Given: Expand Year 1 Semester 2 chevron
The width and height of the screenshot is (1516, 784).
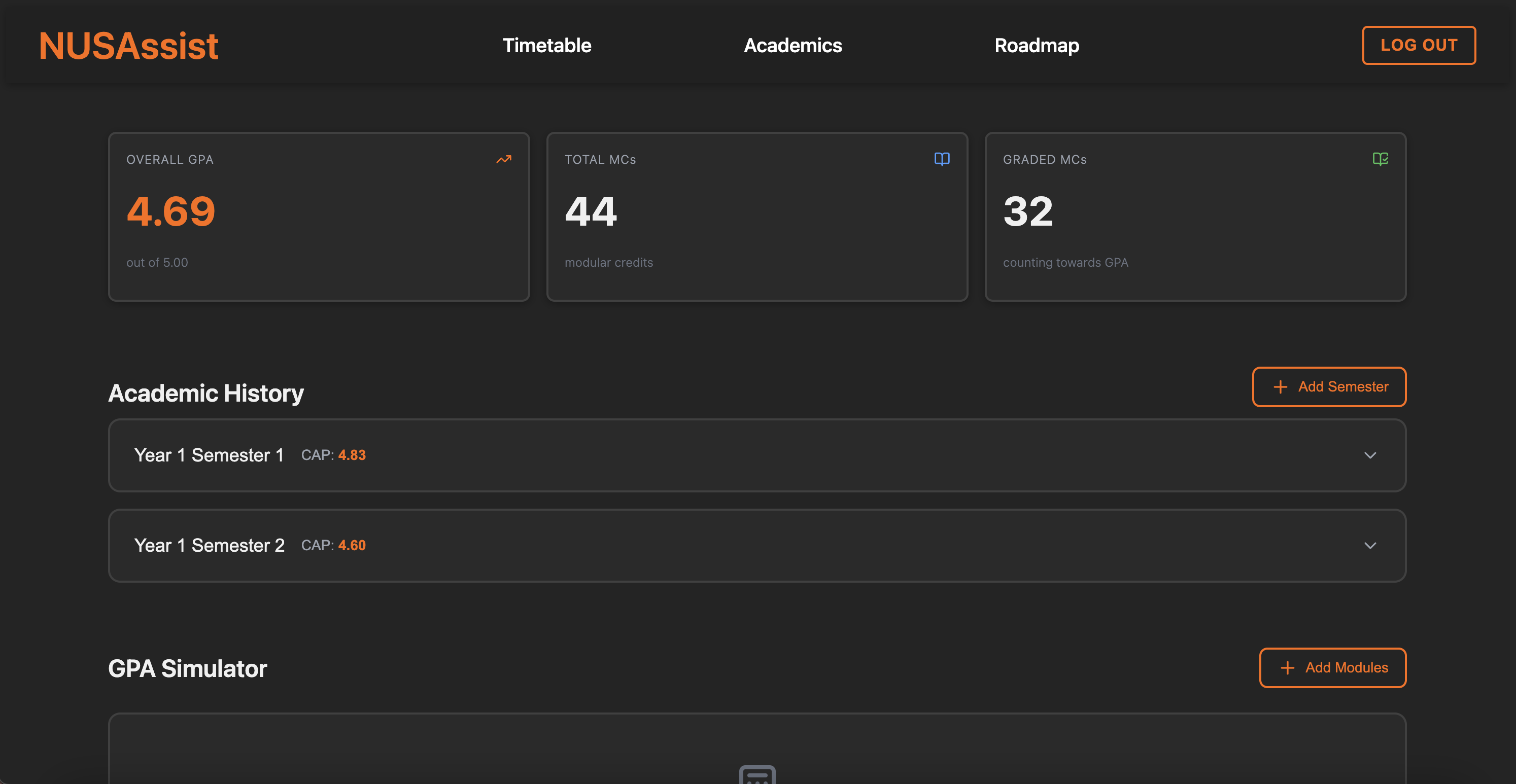Looking at the screenshot, I should coord(1370,545).
